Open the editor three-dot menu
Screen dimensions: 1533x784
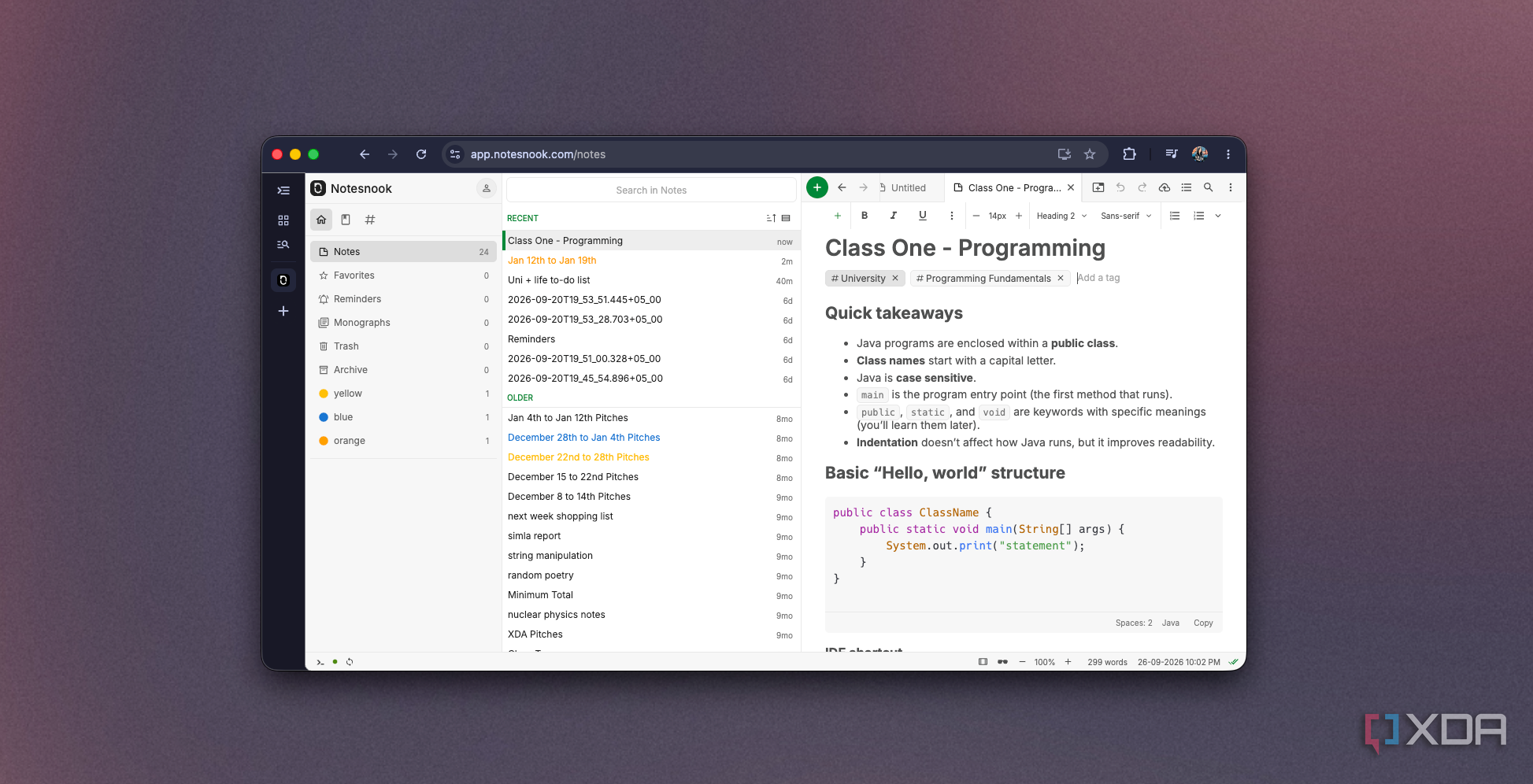1231,187
